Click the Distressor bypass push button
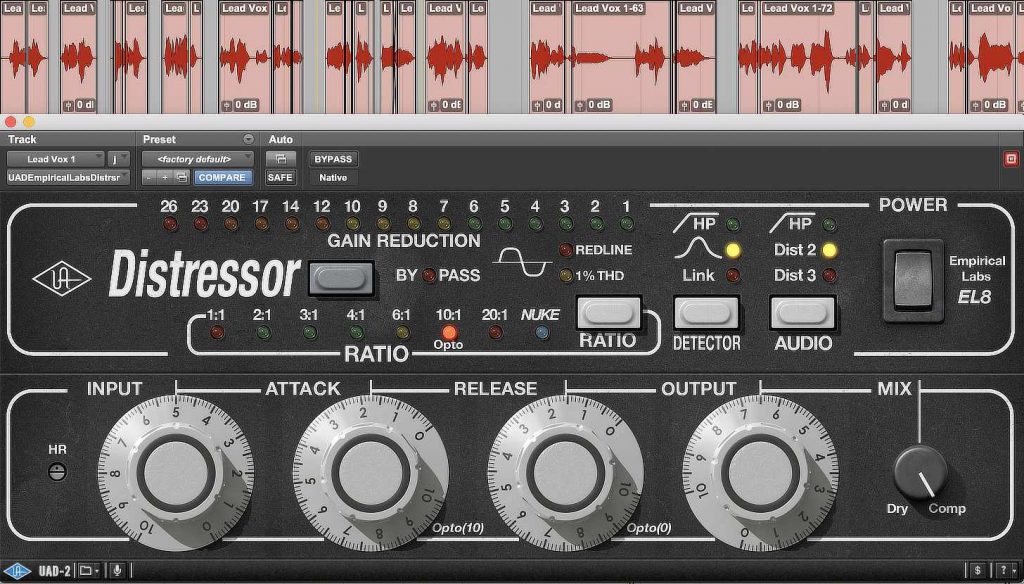 [x=340, y=280]
